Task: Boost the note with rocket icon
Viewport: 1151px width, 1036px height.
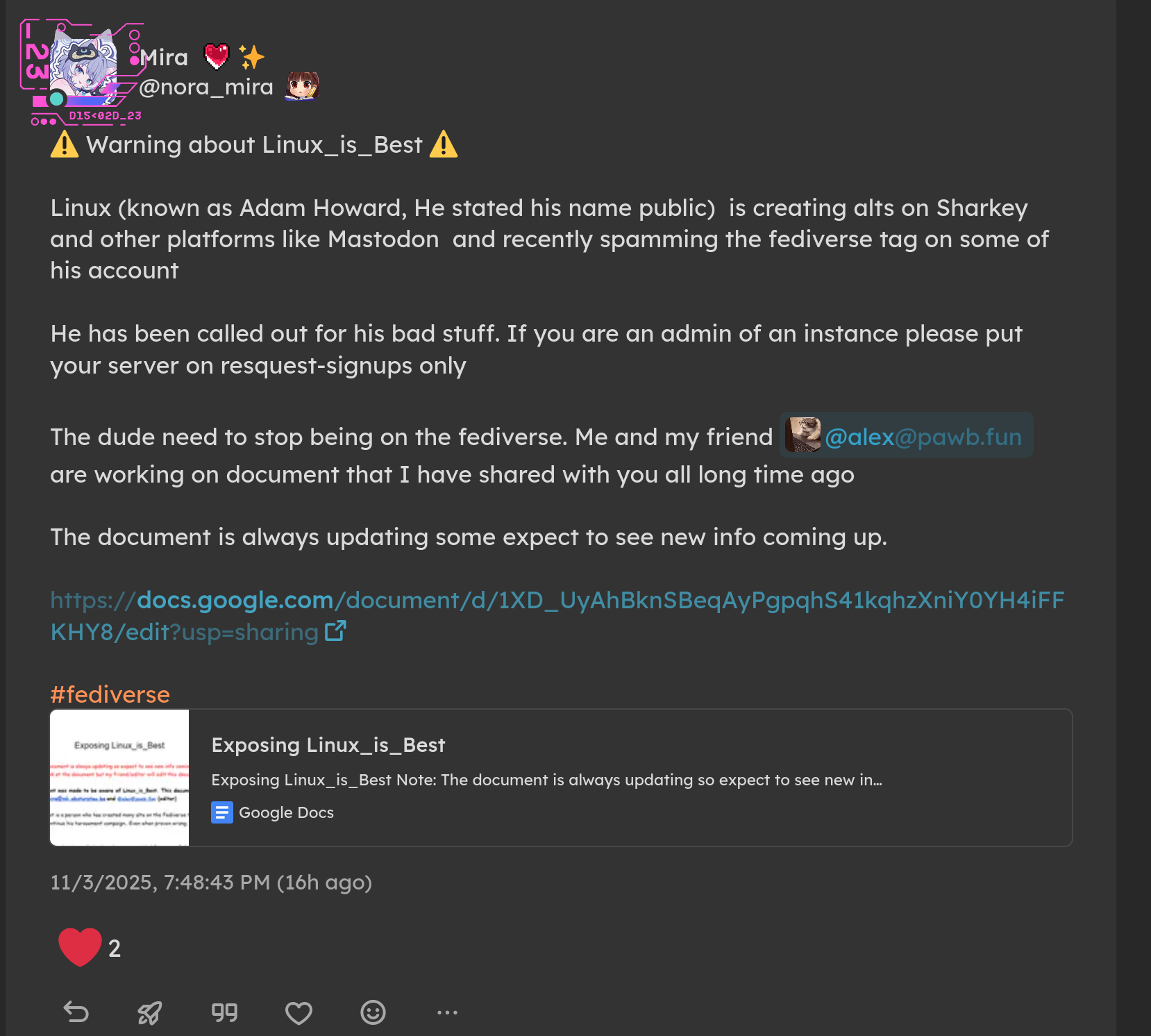Action: pos(150,1012)
